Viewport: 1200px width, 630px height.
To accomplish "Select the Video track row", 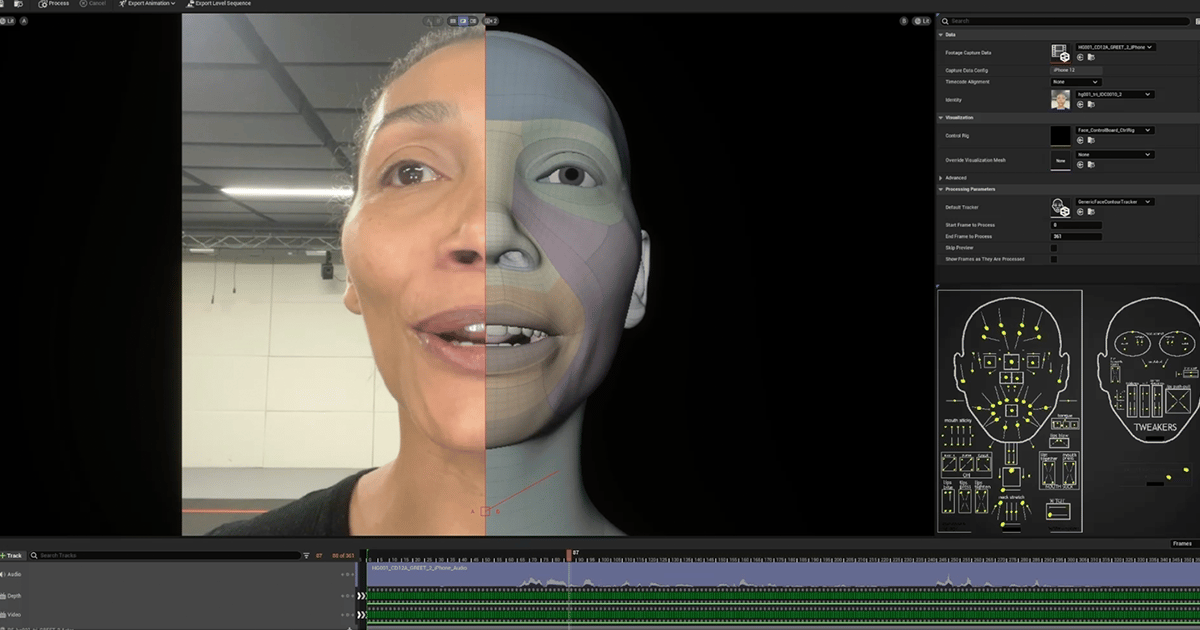I will (x=178, y=615).
